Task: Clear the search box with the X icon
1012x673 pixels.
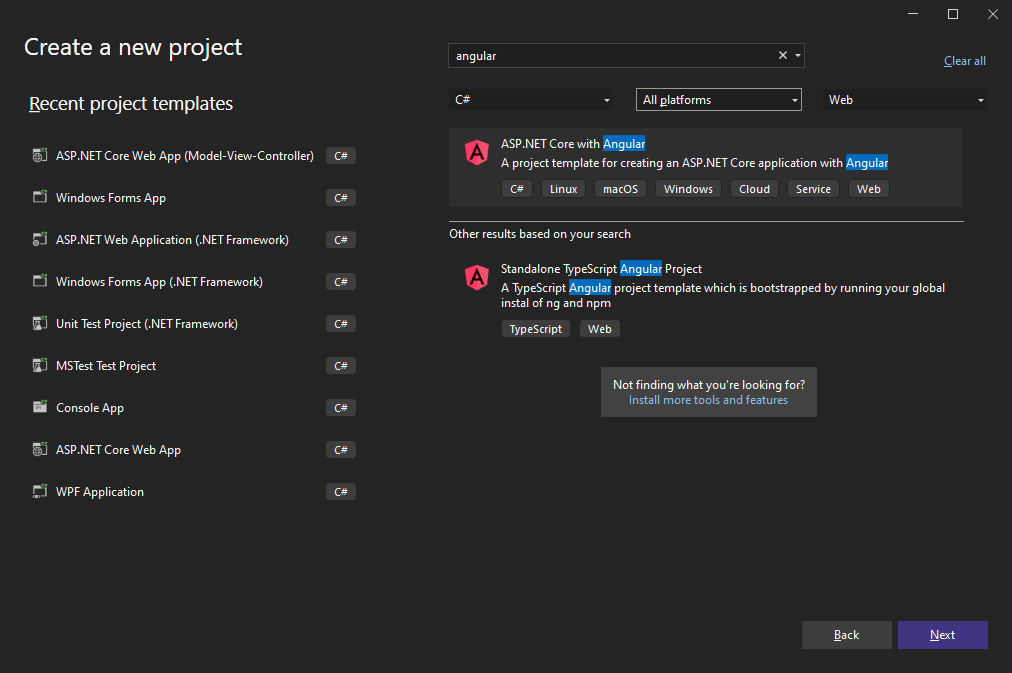Action: point(783,55)
